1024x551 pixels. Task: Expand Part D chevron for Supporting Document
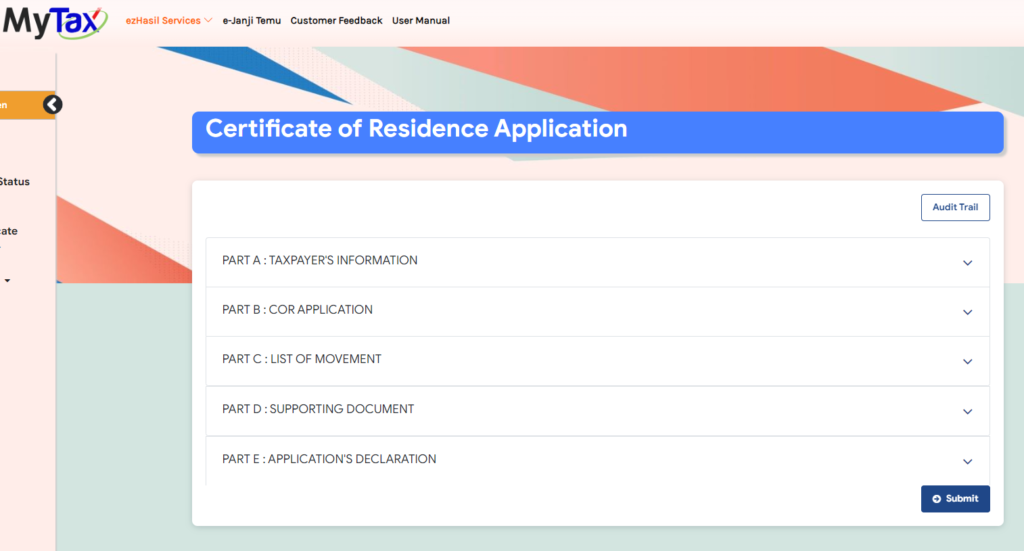pos(967,412)
